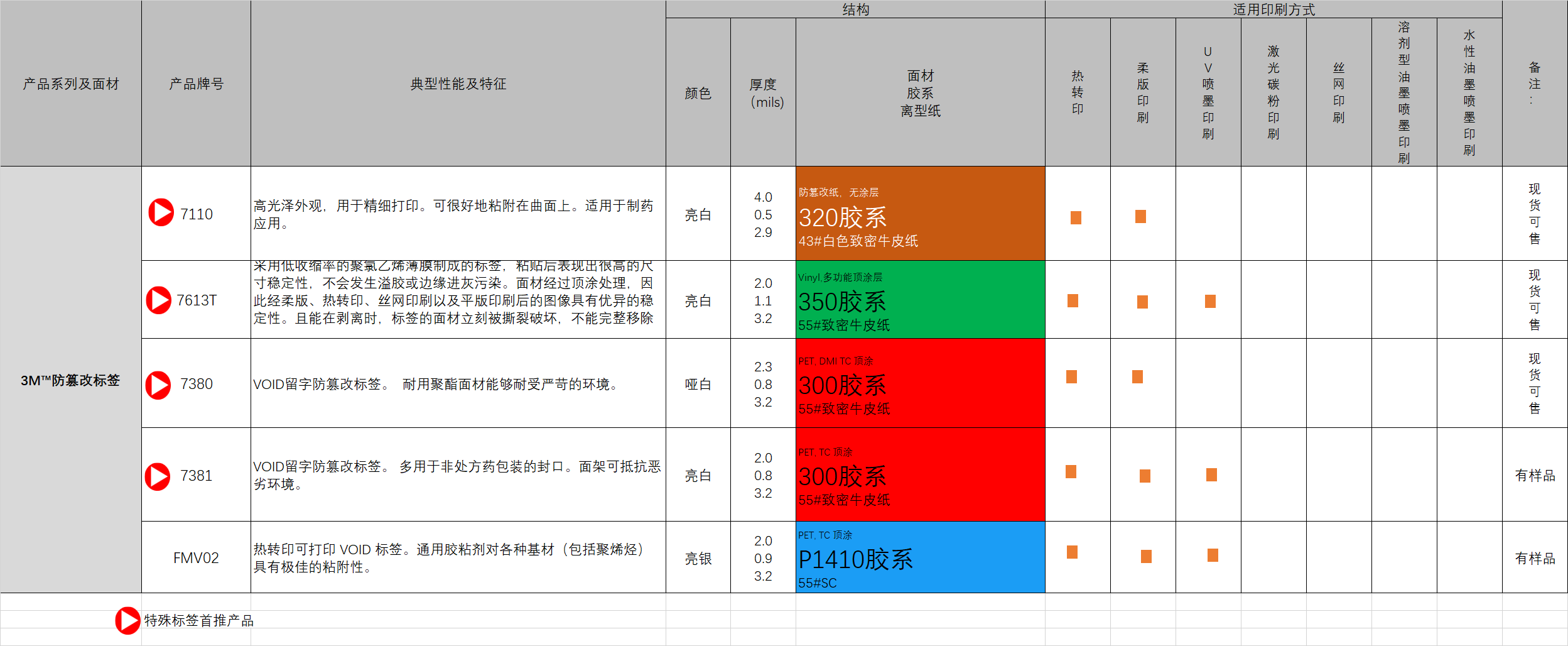1568x646 pixels.
Task: Select the red 300胶系 cell for 7381
Action: click(920, 474)
